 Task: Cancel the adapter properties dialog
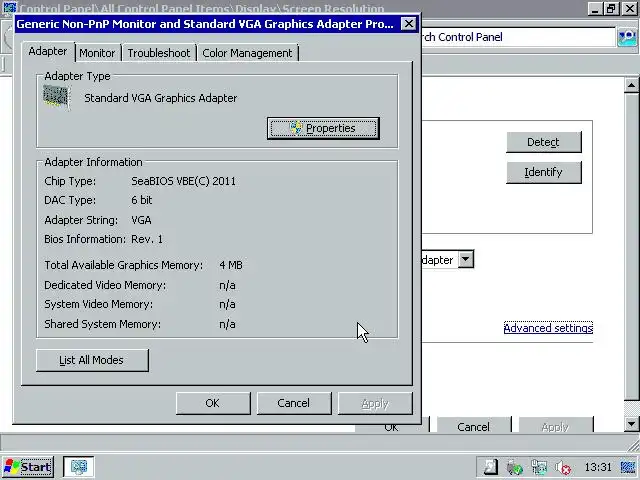pos(293,403)
